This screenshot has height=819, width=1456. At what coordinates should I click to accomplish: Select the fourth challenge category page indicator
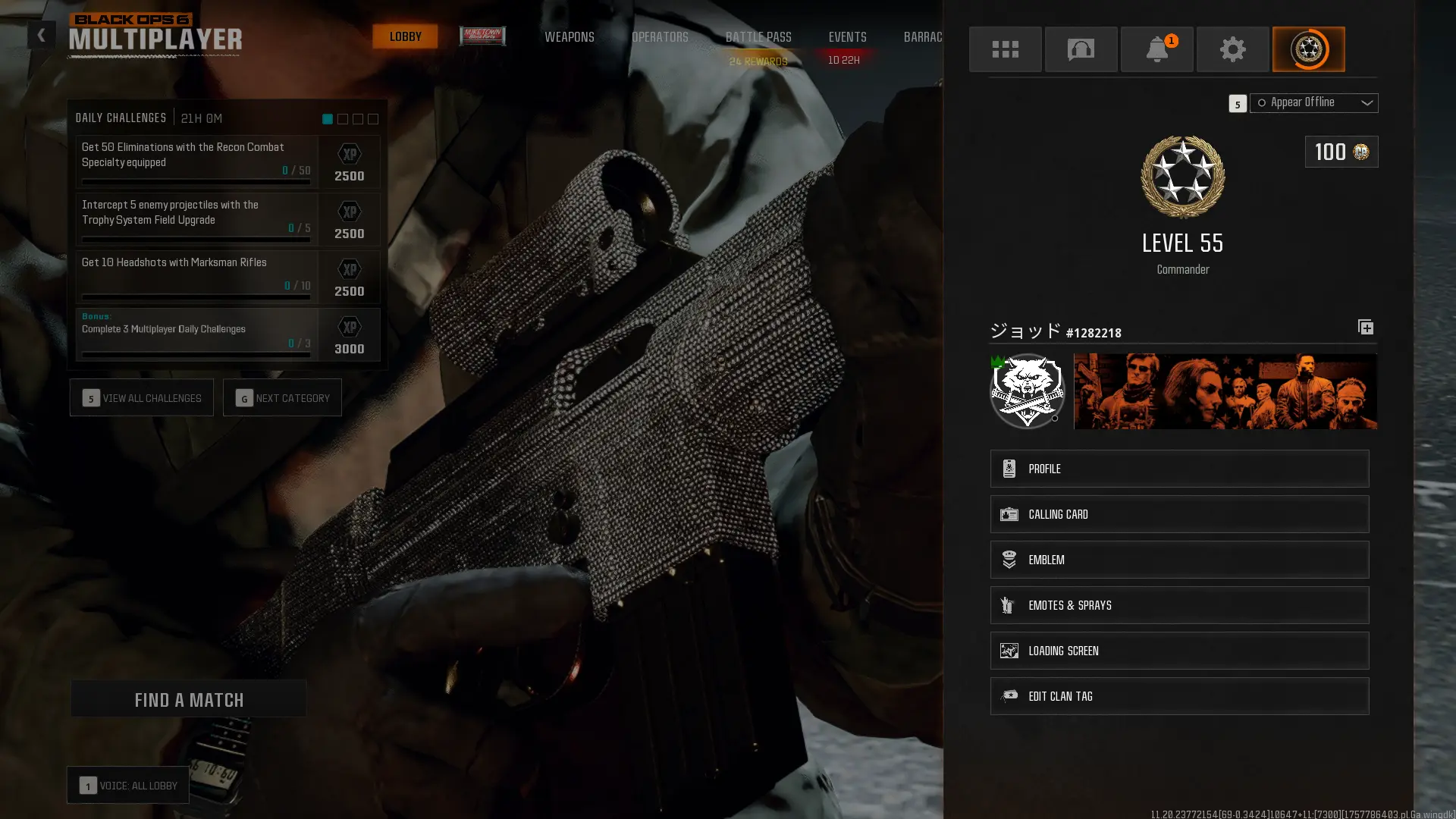(373, 119)
